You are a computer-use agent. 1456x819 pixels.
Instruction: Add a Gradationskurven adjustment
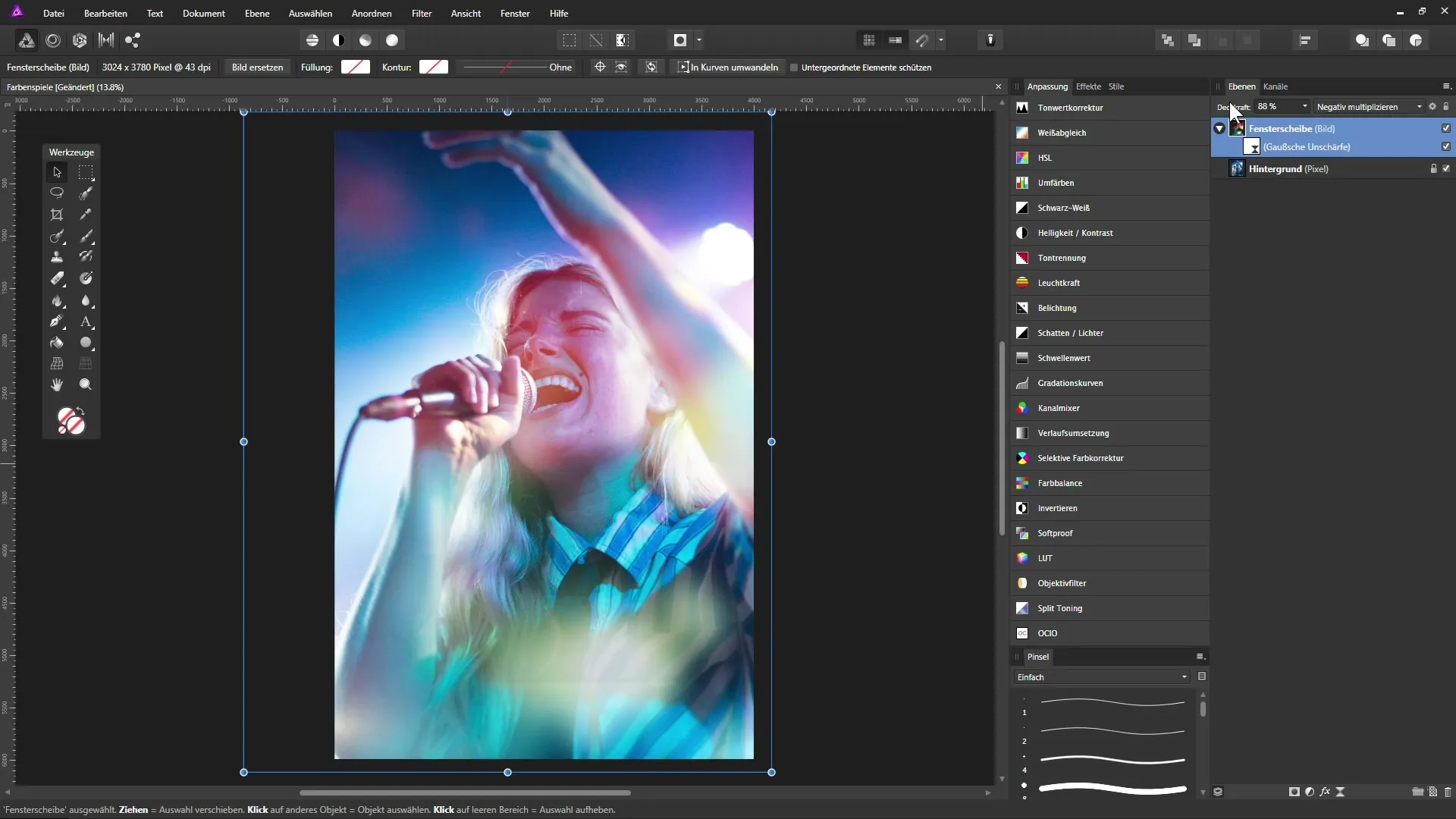1110,383
